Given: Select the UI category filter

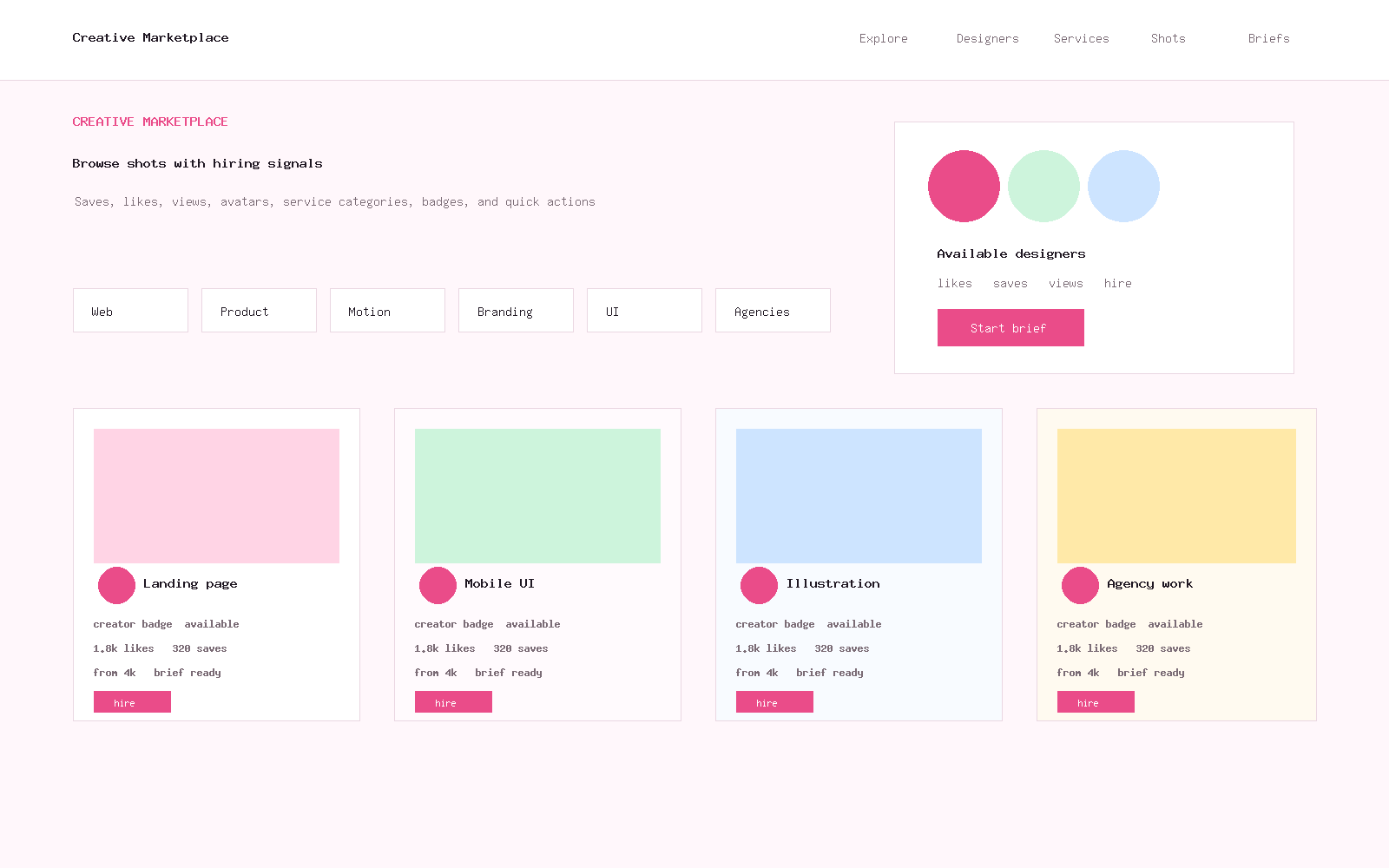Looking at the screenshot, I should point(644,311).
